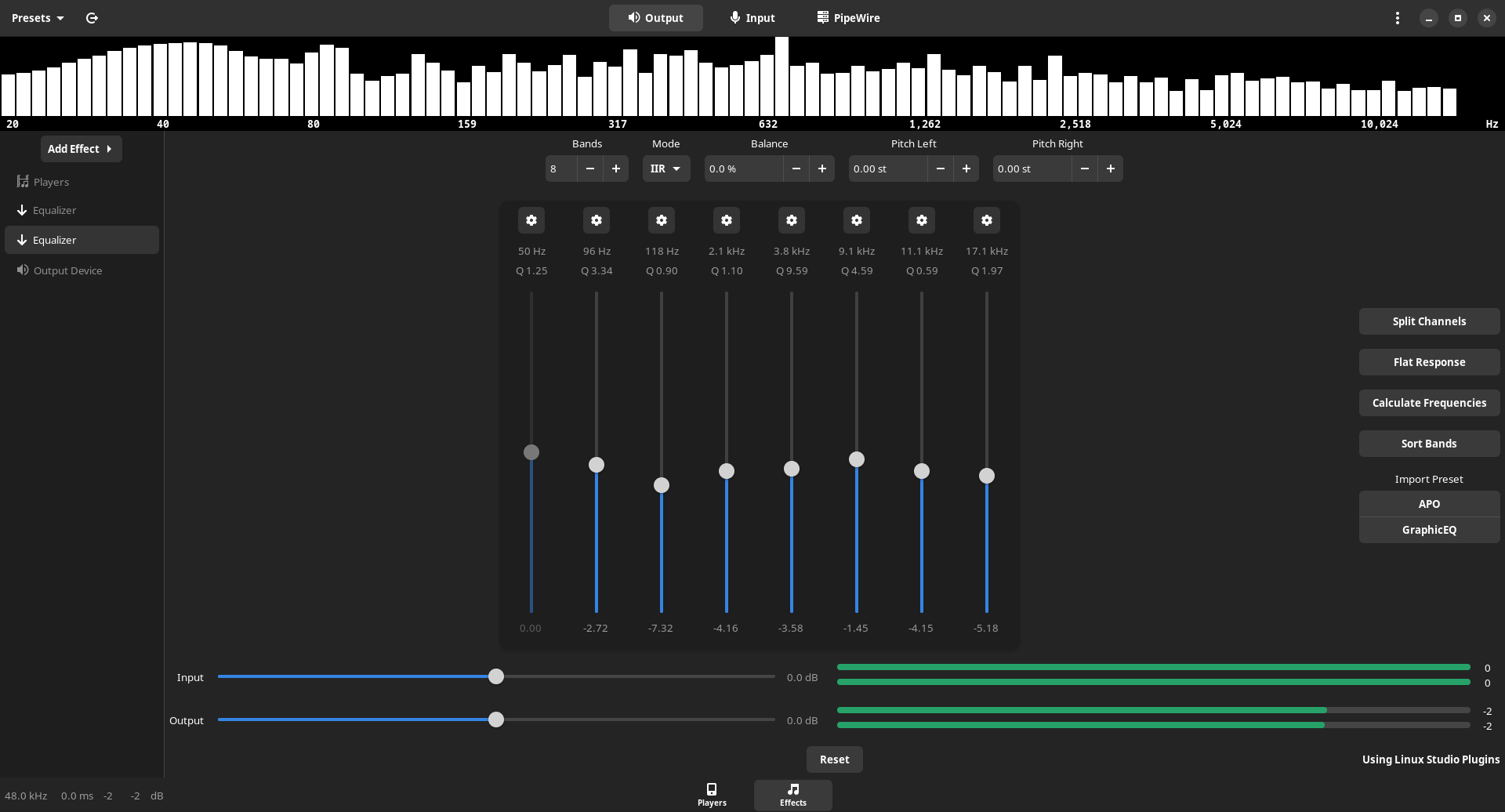1505x812 pixels.
Task: Click the bypass icon next to Presets
Action: [x=92, y=18]
